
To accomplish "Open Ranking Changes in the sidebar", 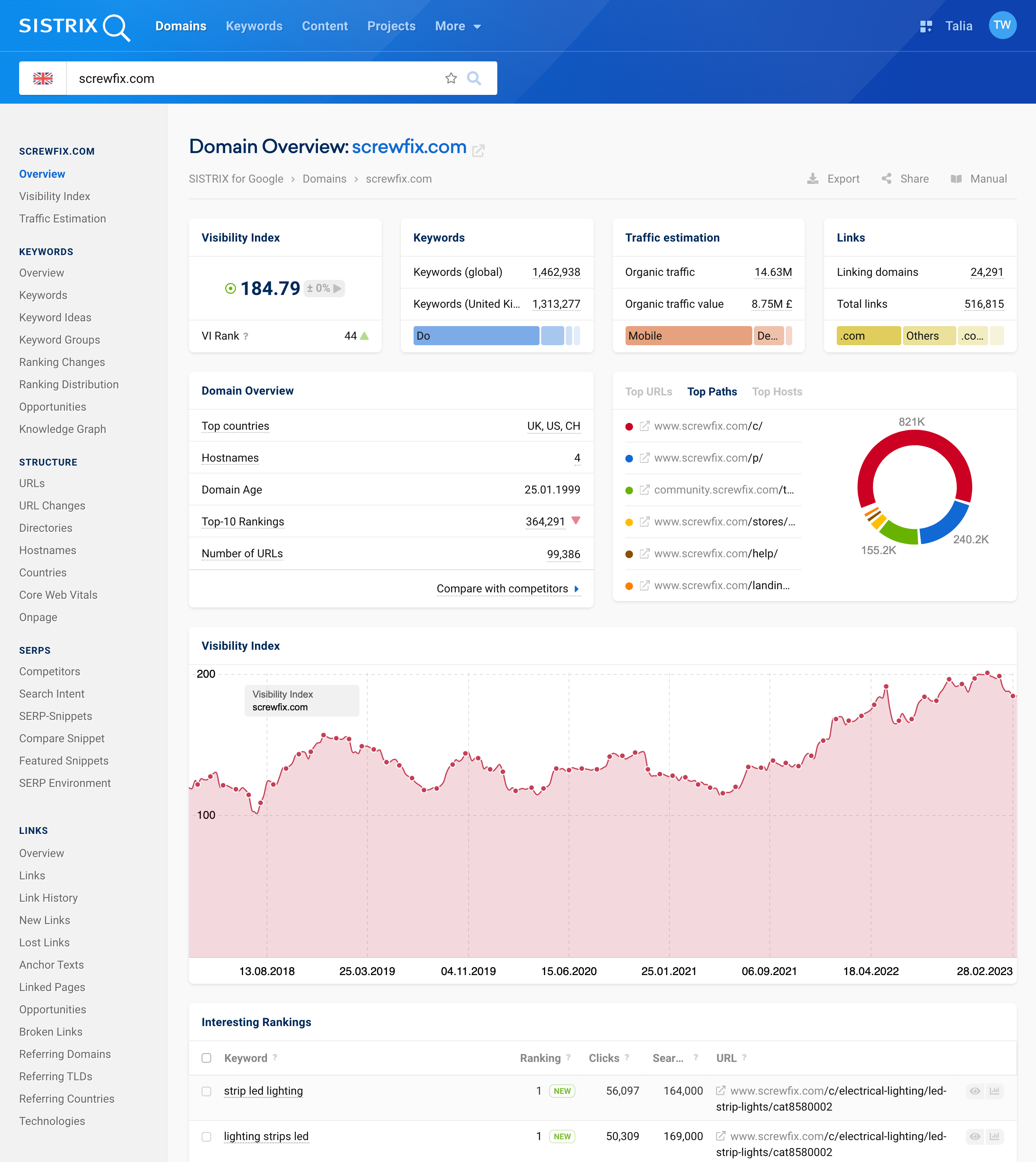I will [x=62, y=362].
